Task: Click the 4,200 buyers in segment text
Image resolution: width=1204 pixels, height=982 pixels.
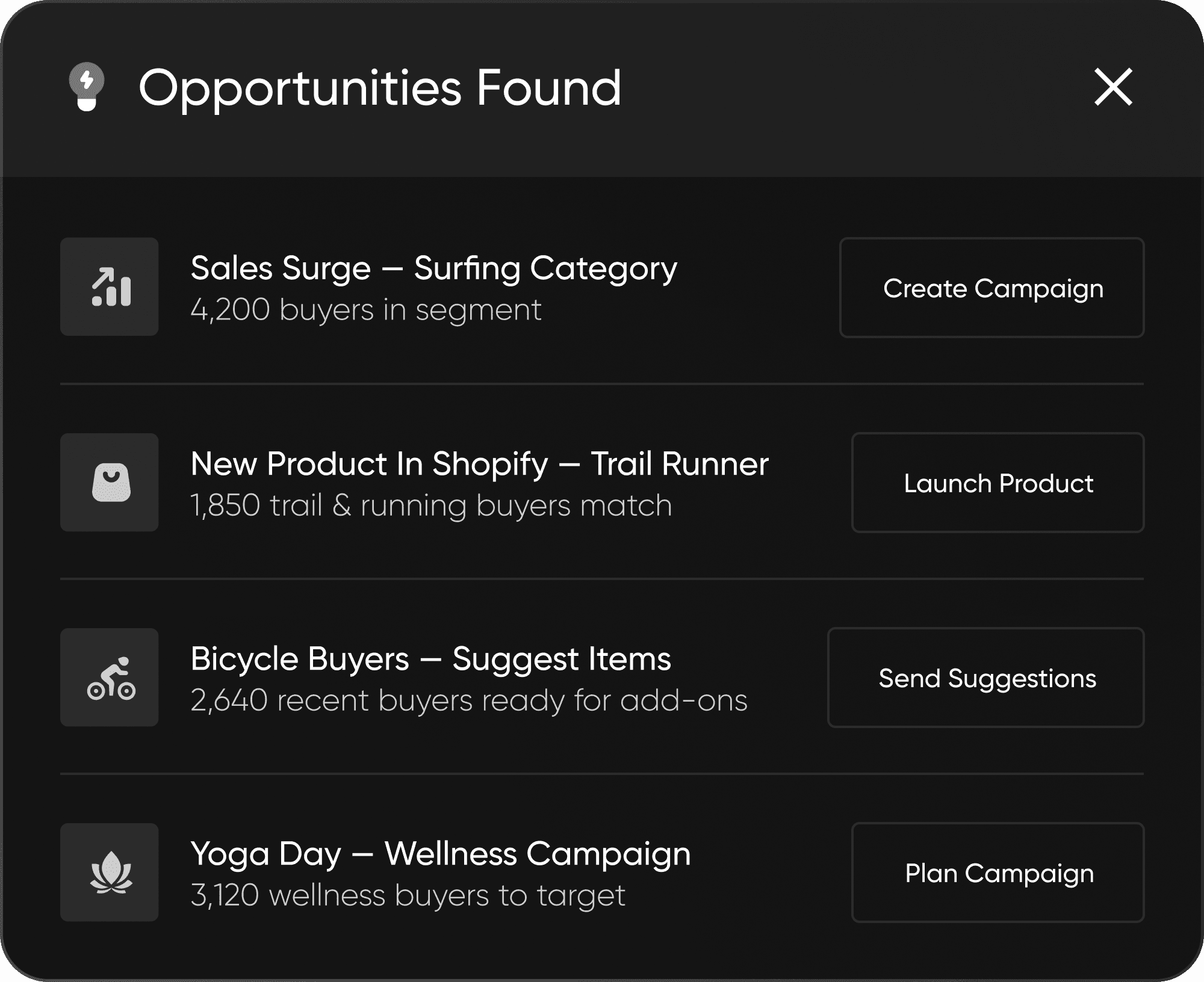Action: tap(366, 310)
